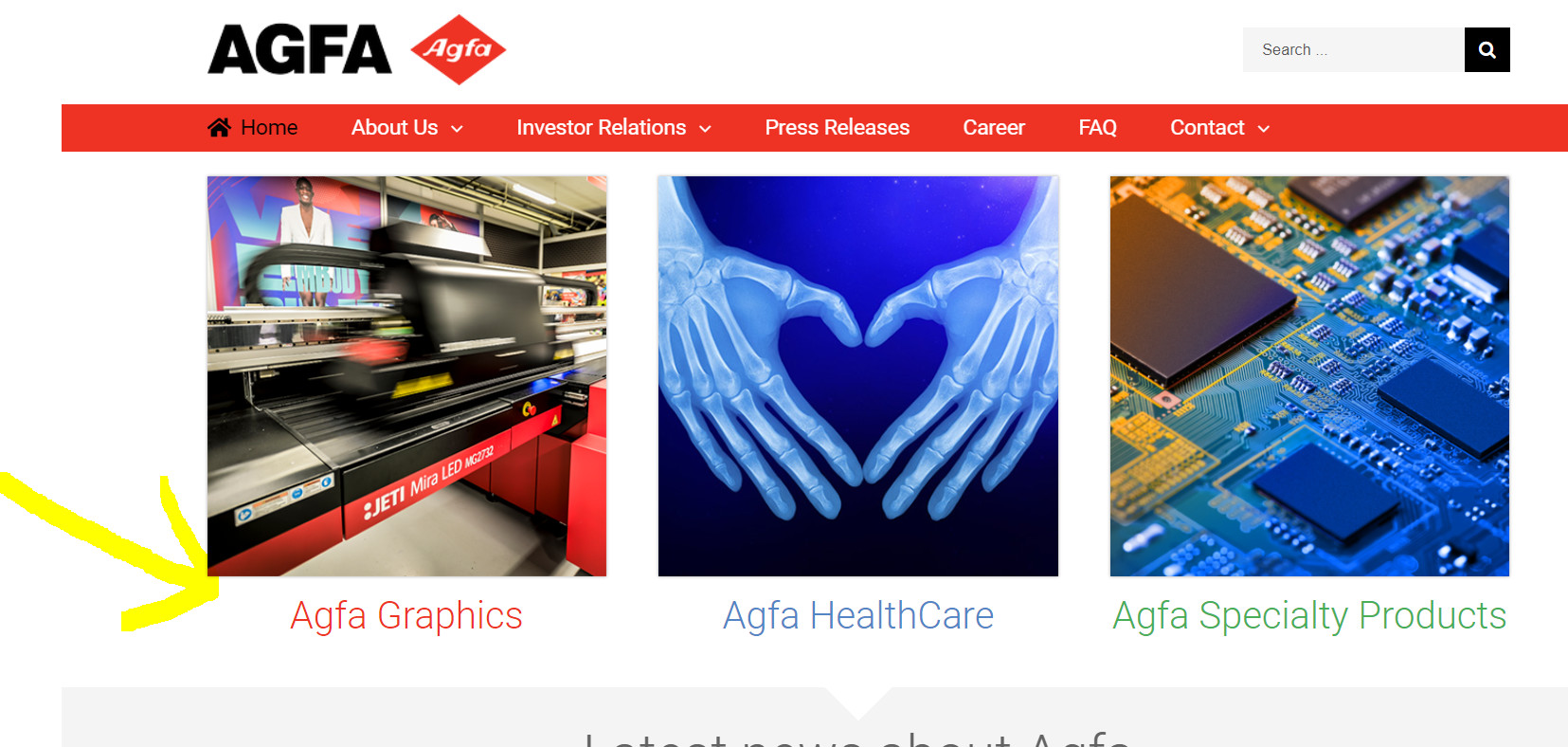Screen dimensions: 1568x747
Task: Expand the Investor Relations chevron
Action: coord(705,129)
